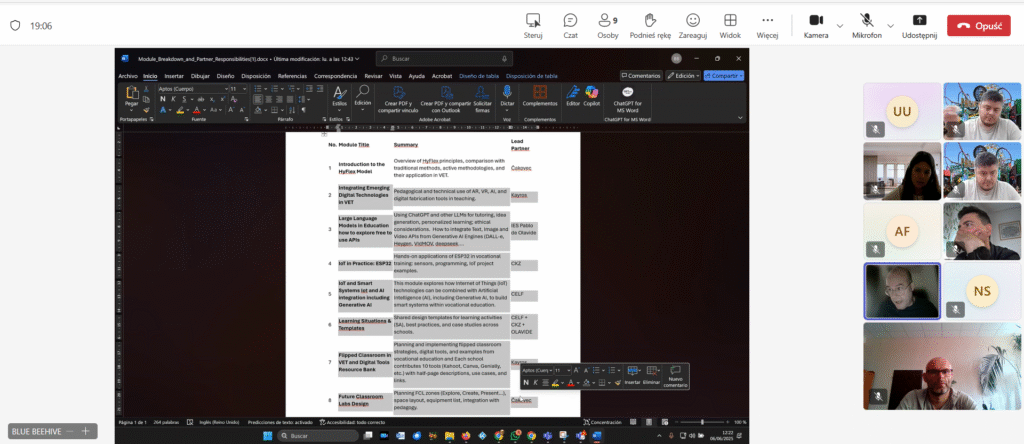Open the Czat chat panel
1024x444 pixels.
(570, 20)
